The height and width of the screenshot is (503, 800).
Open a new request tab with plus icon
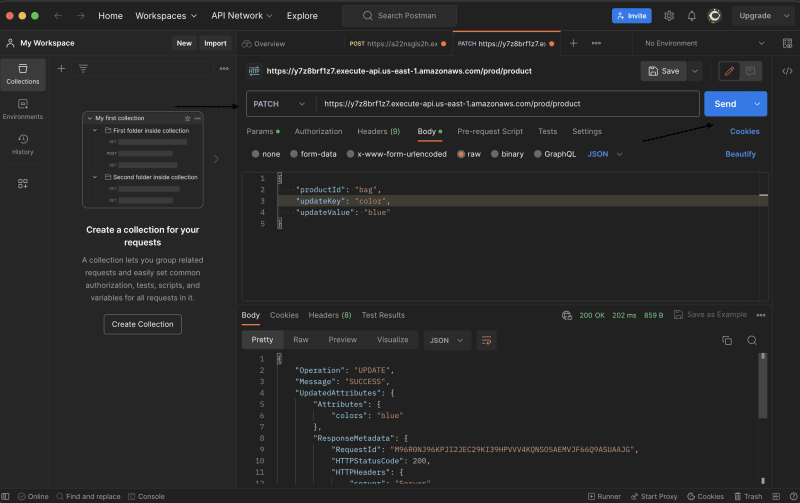point(573,43)
